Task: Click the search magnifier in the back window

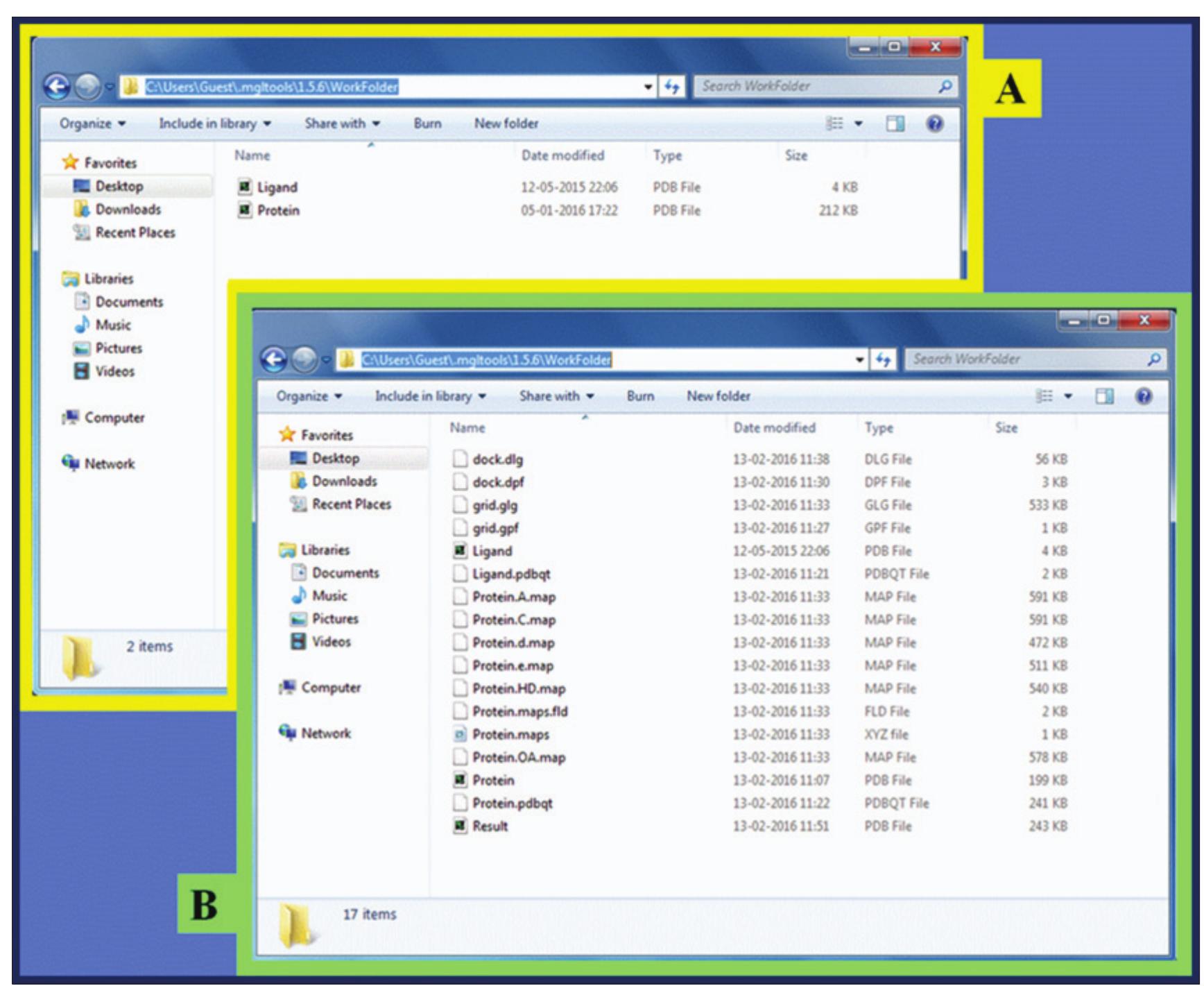Action: tap(945, 87)
